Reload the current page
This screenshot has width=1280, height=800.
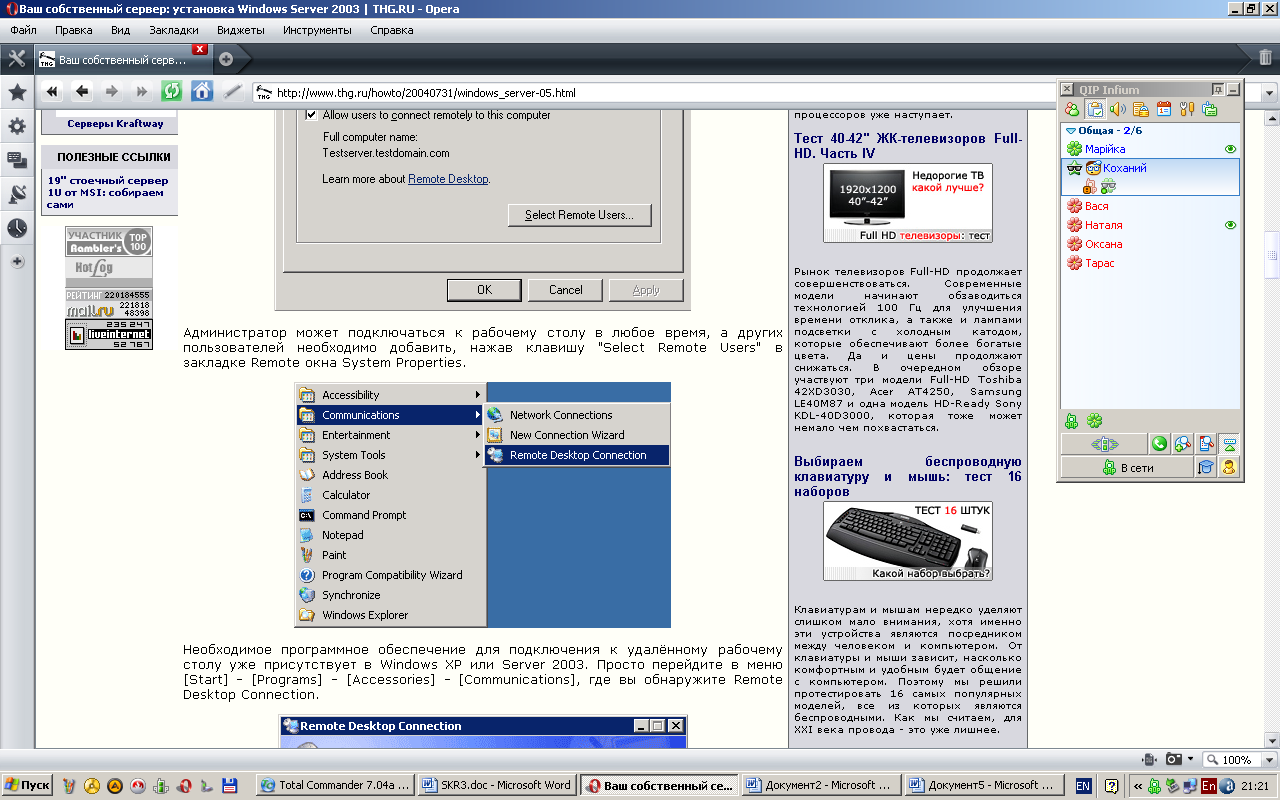[x=172, y=92]
